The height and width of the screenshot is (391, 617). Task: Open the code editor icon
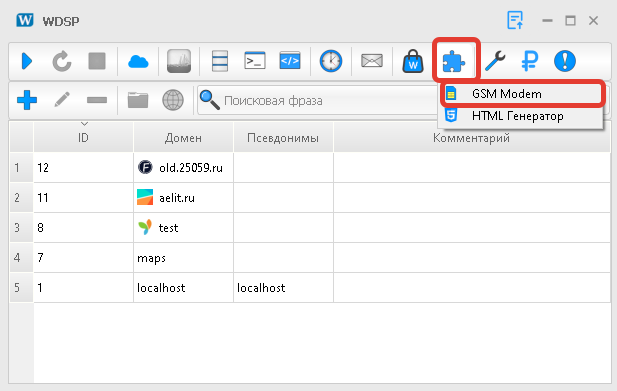pos(290,61)
